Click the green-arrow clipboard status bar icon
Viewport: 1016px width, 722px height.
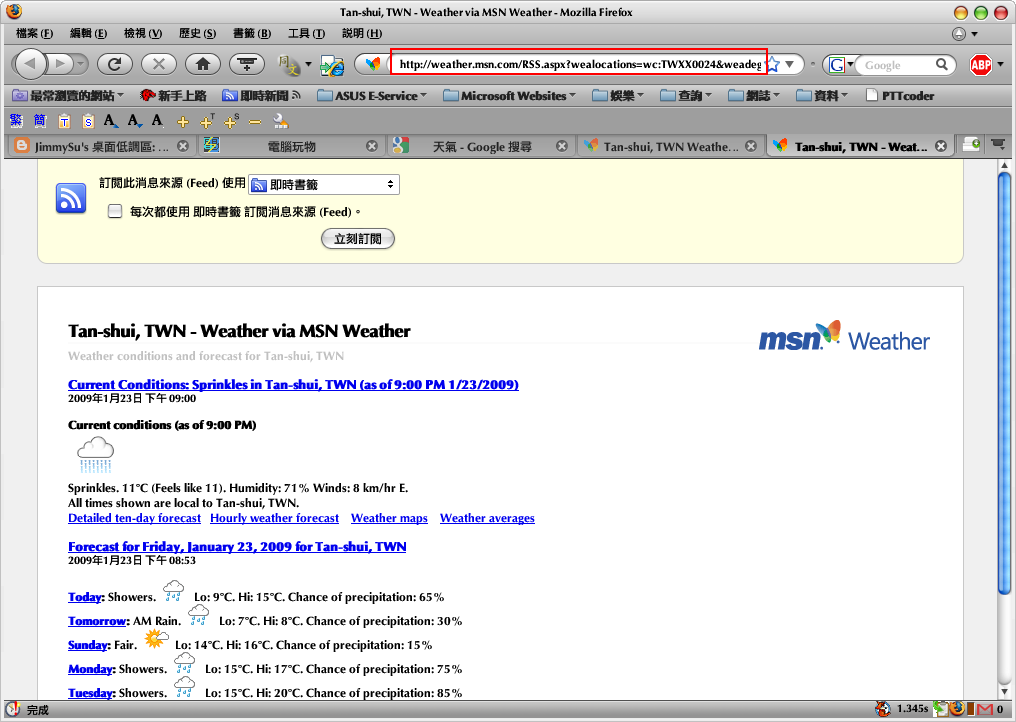pyautogui.click(x=940, y=708)
